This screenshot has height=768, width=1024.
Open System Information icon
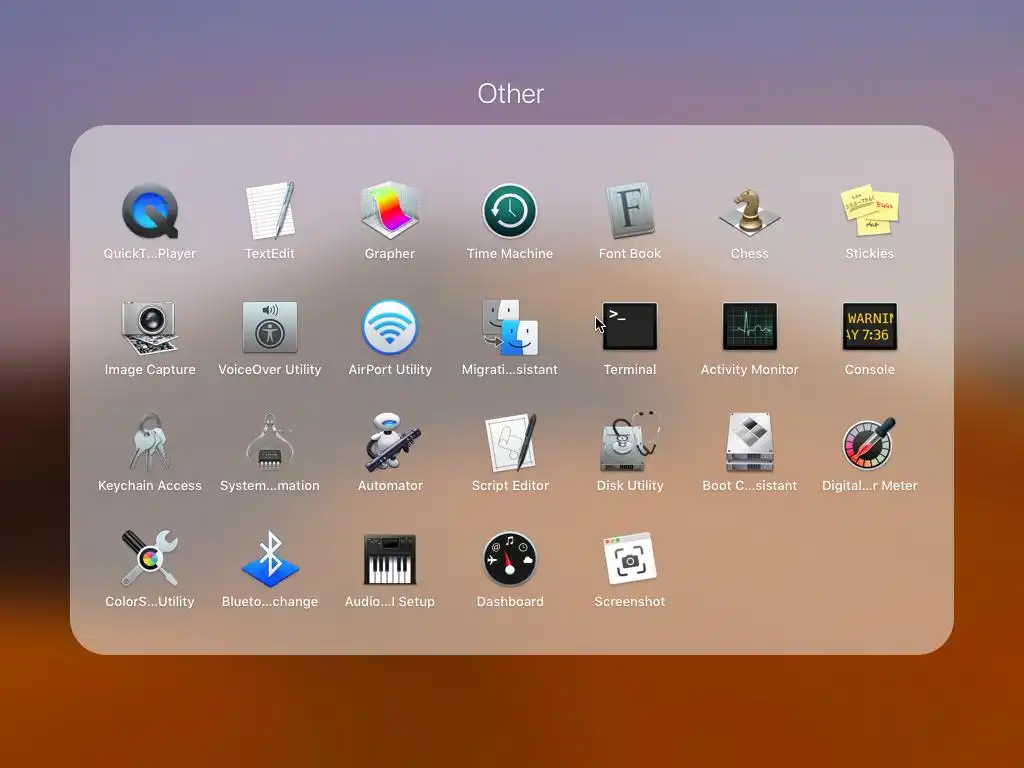tap(270, 443)
